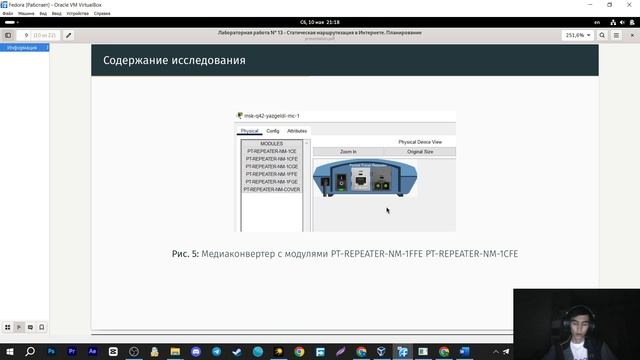Open Steam from the taskbar

click(237, 352)
